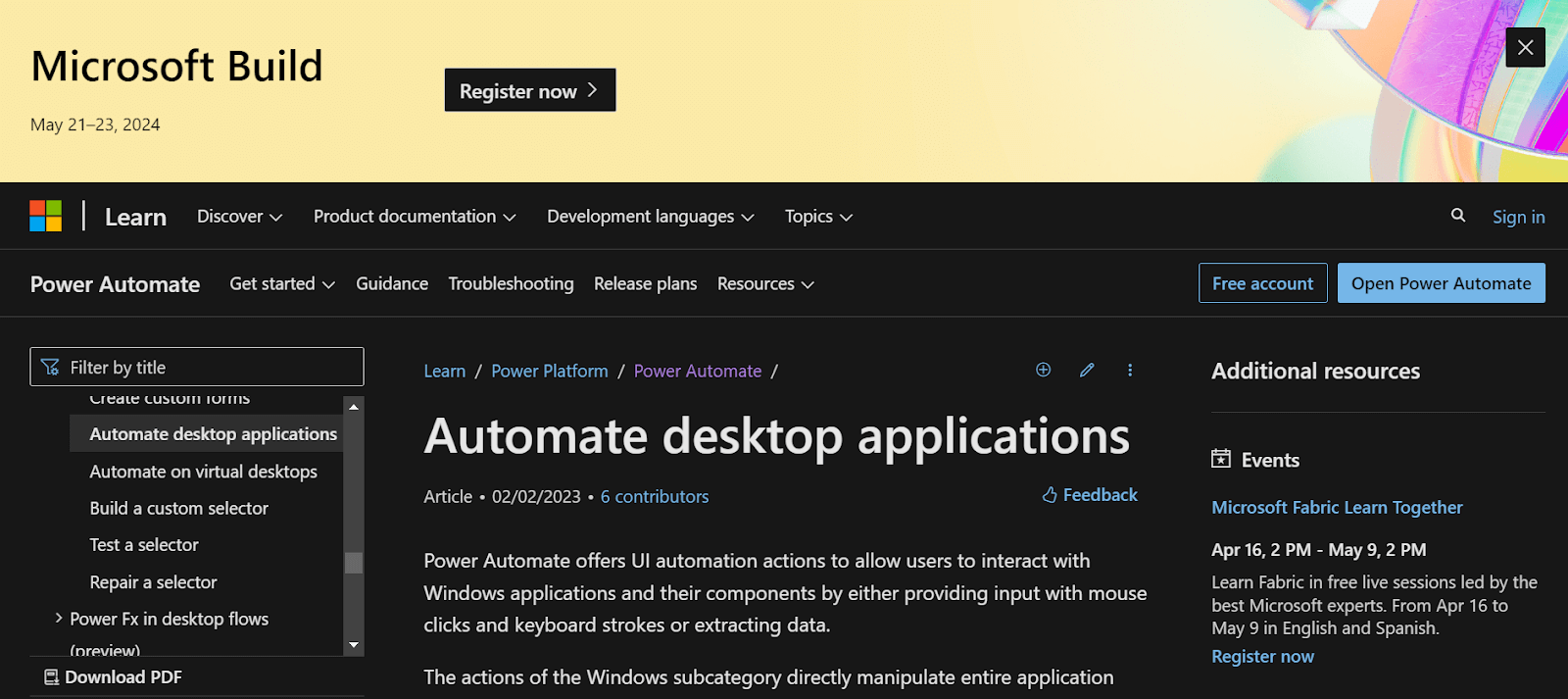
Task: Open Build a custom selector
Action: point(178,508)
